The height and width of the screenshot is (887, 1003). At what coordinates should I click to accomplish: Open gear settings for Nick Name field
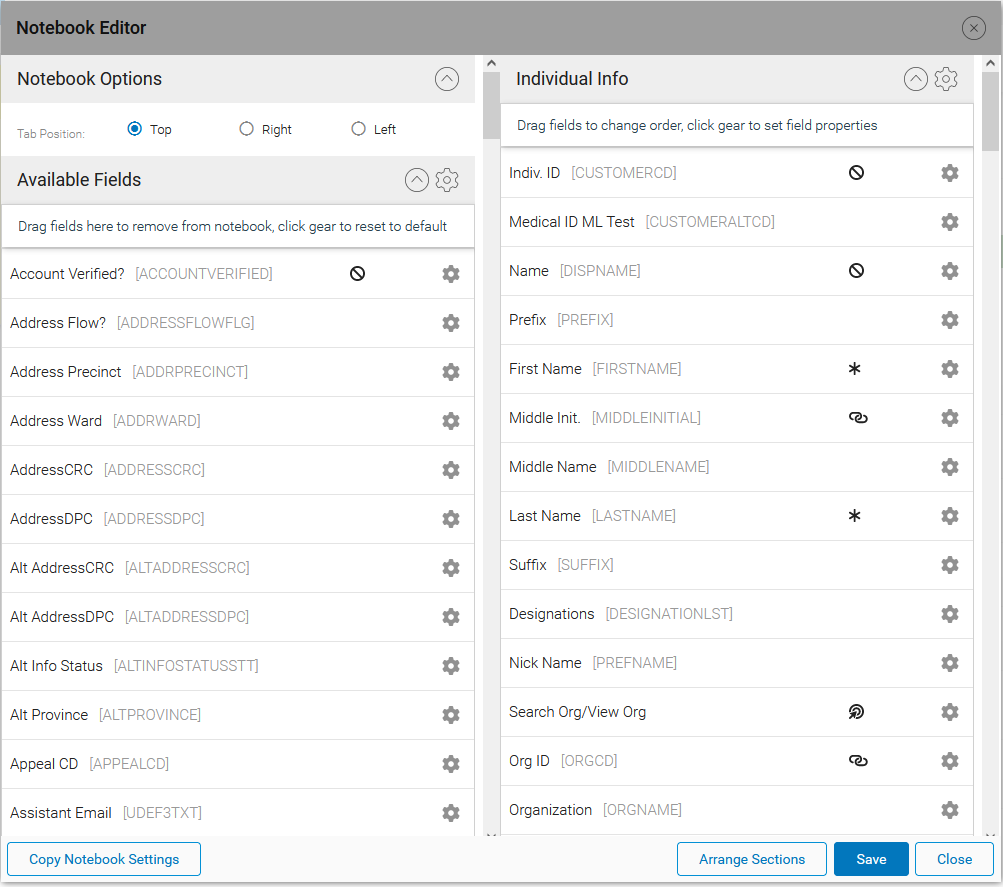pos(950,663)
